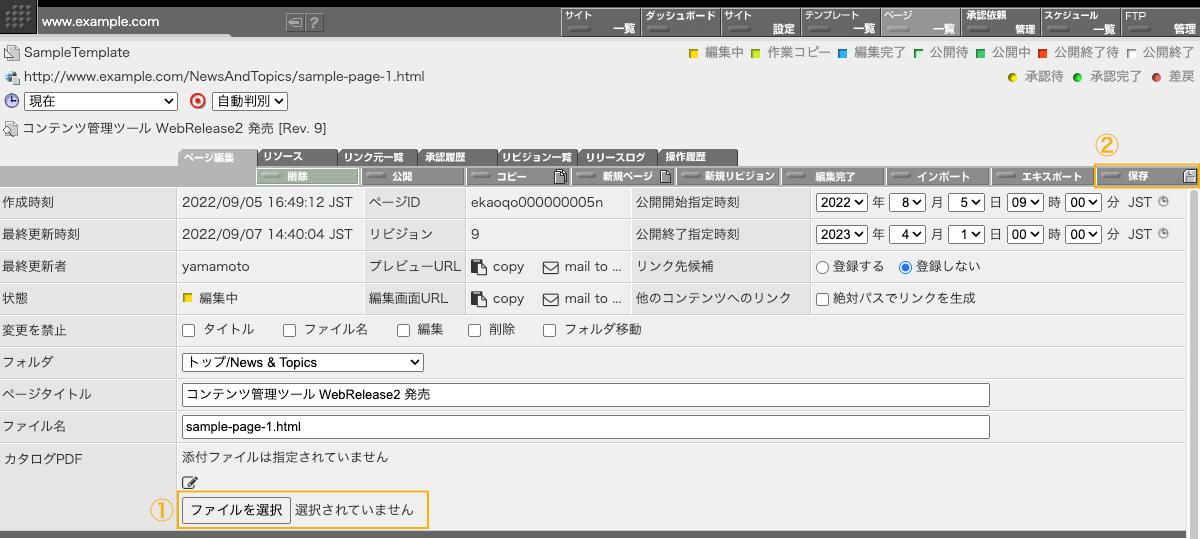Click the clock icon after 公開開始 JST

coord(1163,202)
